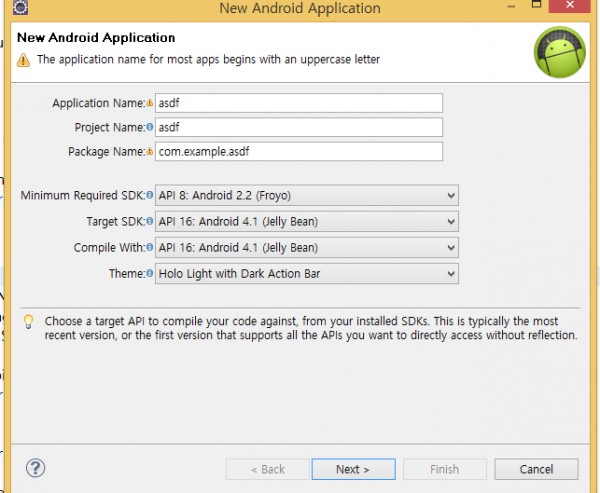Viewport: 600px width, 493px height.
Task: Click the 'Minimum Required SDK:' label
Action: (83, 195)
